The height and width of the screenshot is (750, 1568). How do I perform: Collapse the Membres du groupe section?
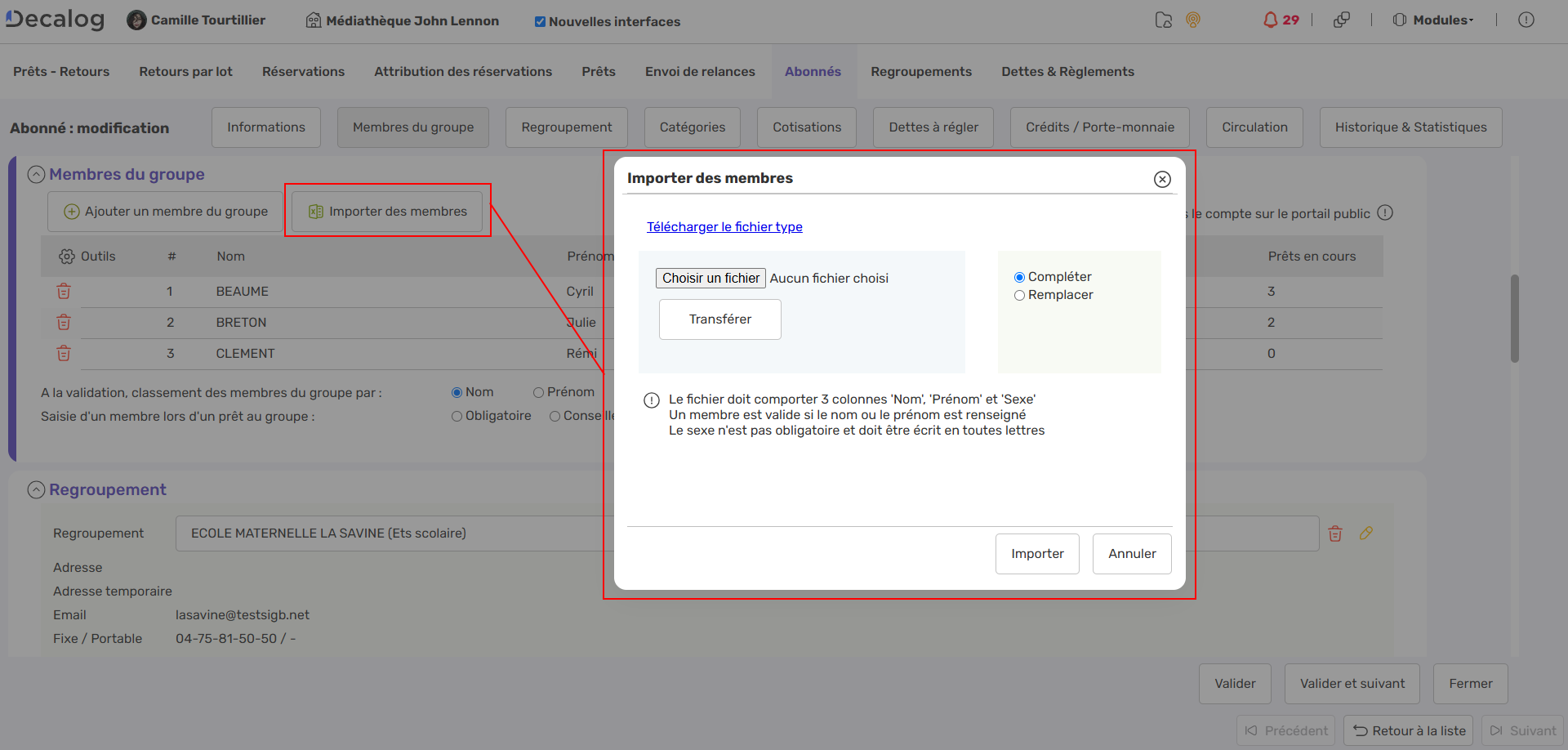[36, 175]
